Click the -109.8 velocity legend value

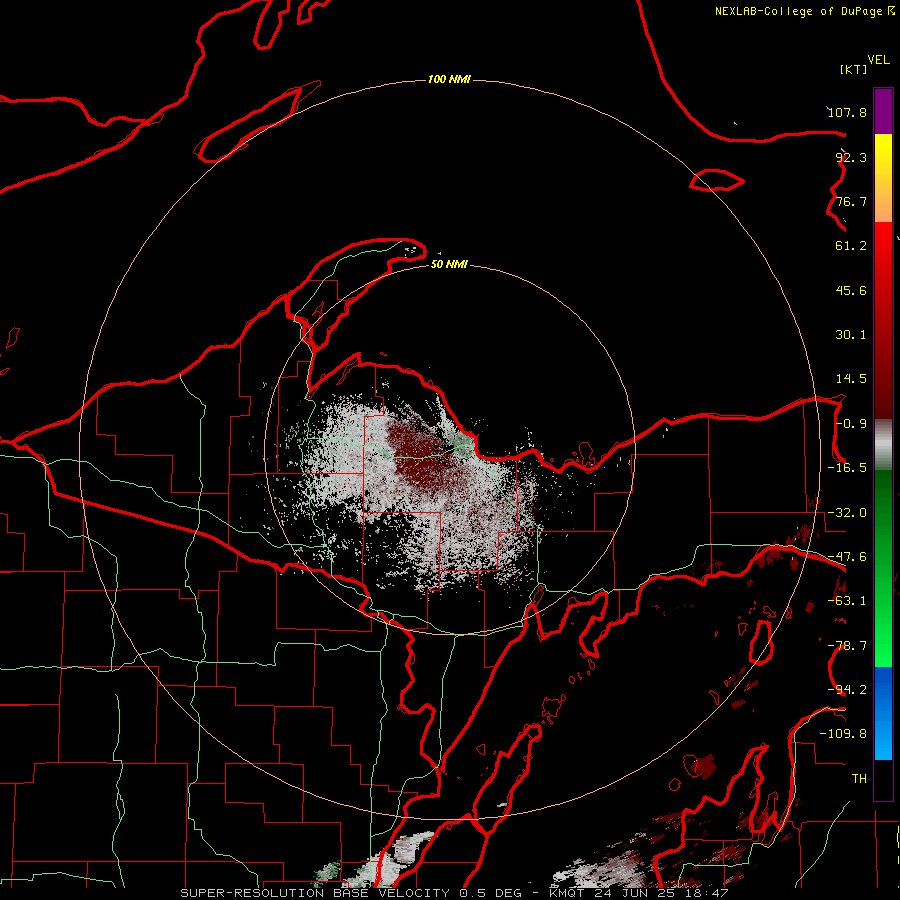click(x=843, y=734)
